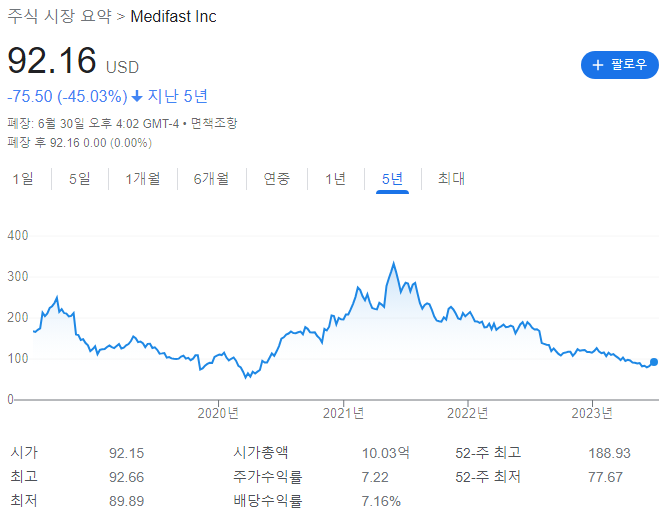Image resolution: width=668 pixels, height=513 pixels.
Task: Click the 2021년 x-axis label
Action: click(343, 413)
